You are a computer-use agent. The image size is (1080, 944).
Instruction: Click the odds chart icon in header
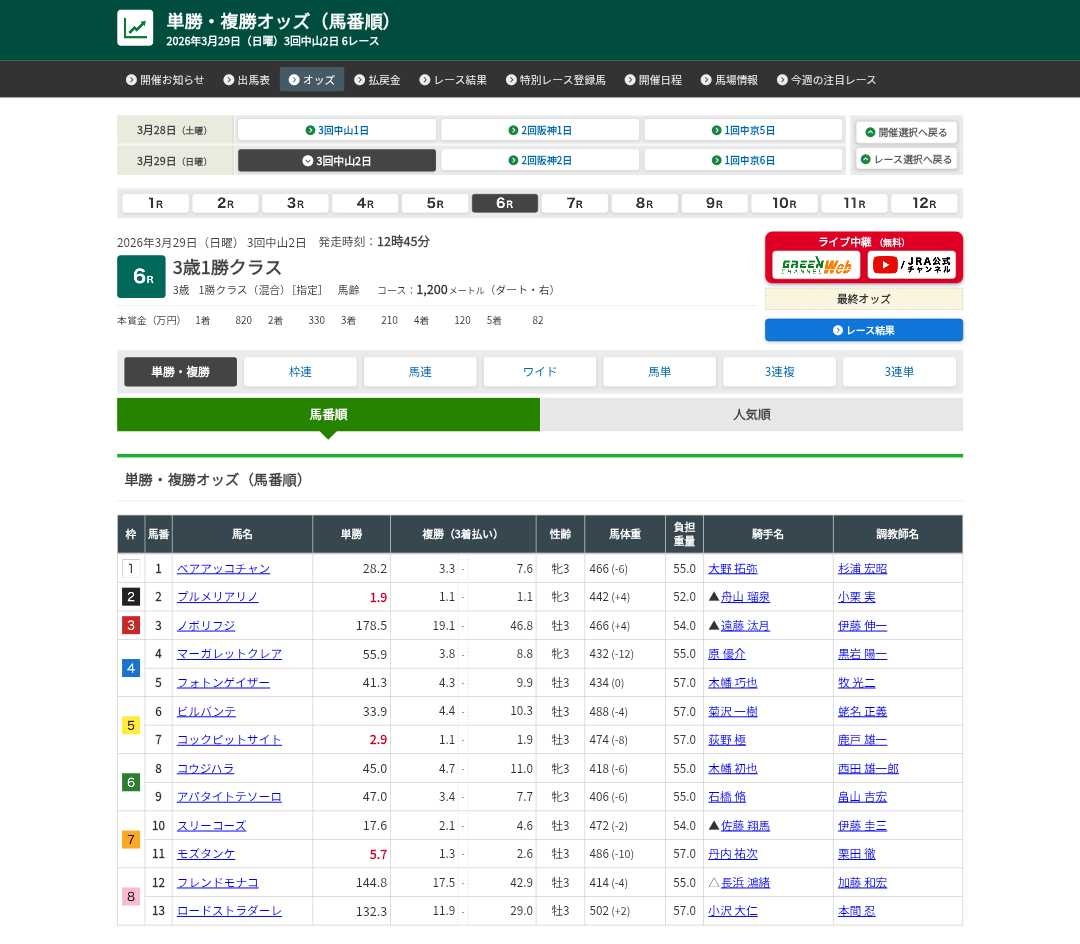[135, 28]
